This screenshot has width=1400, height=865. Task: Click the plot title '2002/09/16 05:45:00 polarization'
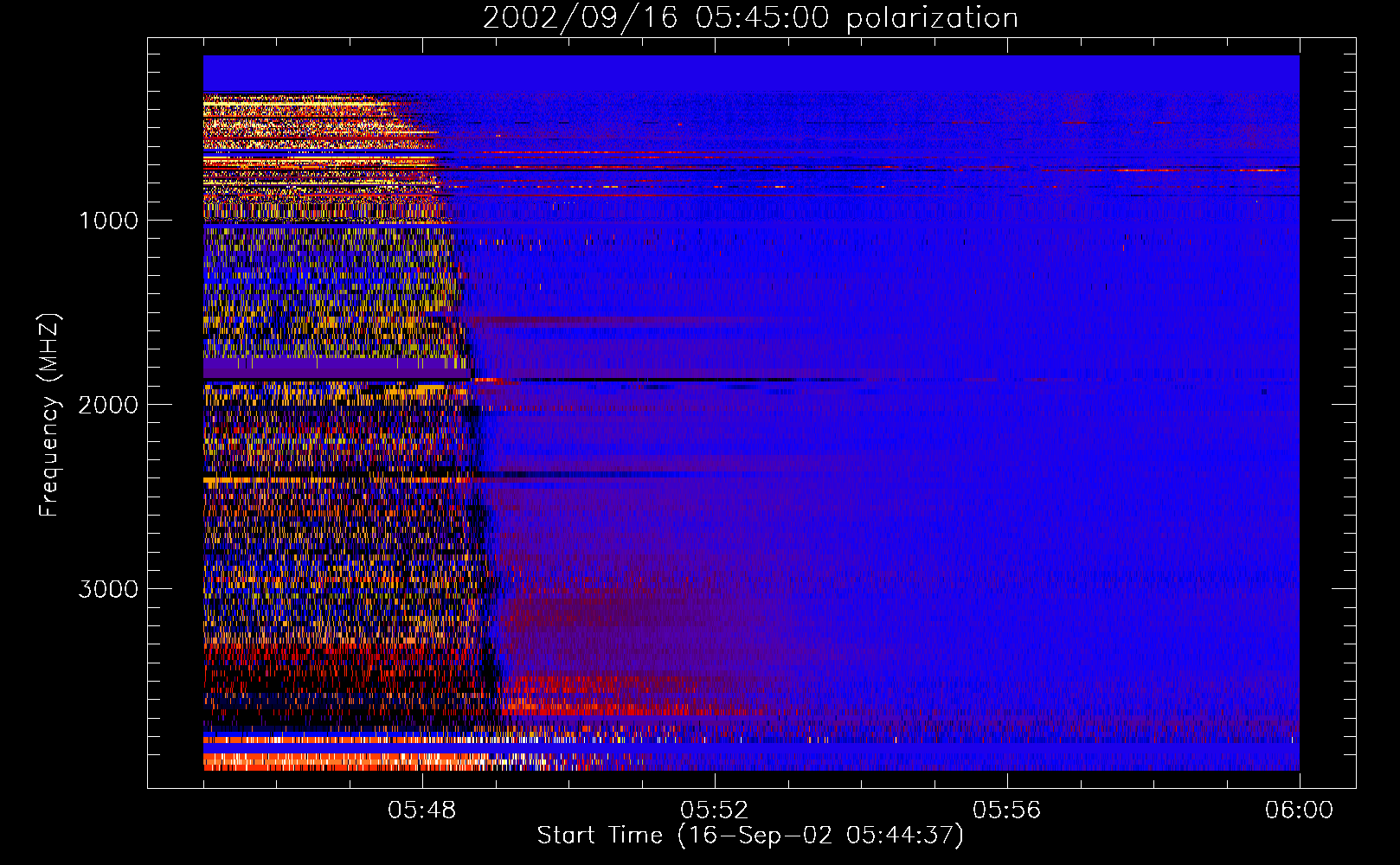750,18
